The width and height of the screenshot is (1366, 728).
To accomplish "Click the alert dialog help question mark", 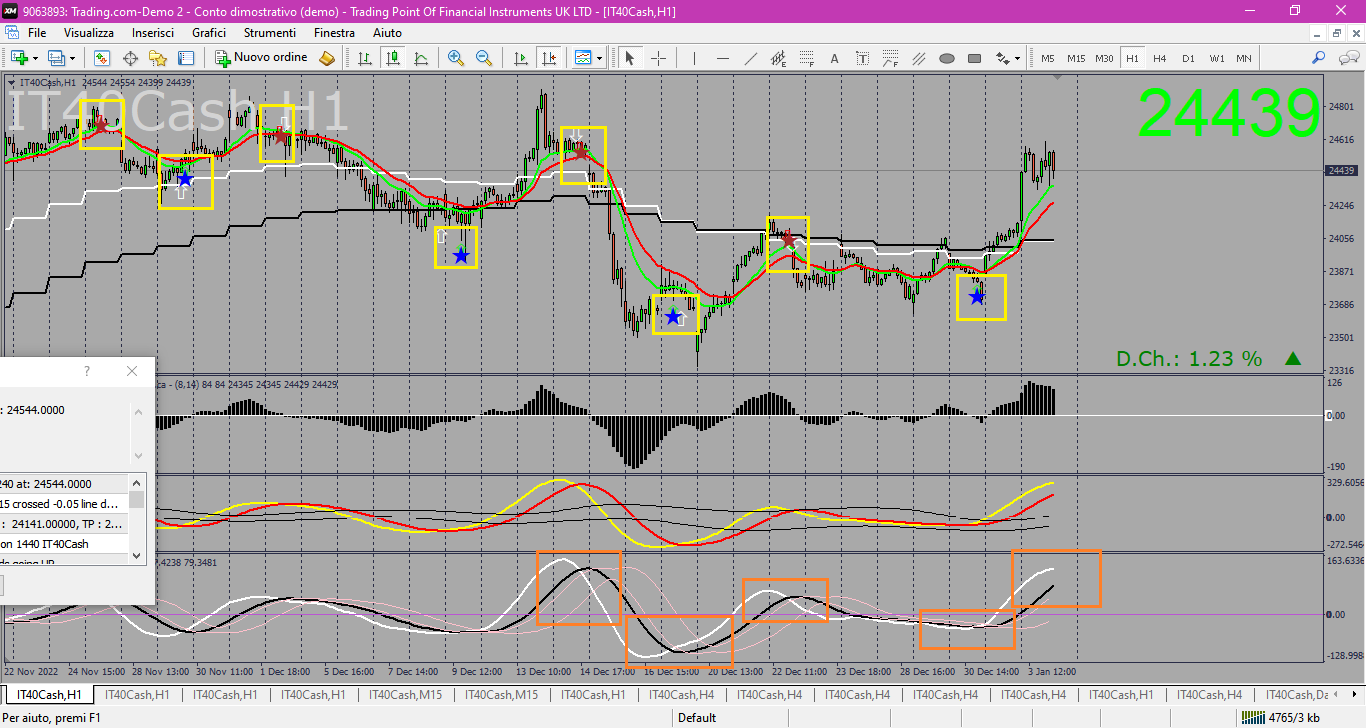I will pos(86,371).
